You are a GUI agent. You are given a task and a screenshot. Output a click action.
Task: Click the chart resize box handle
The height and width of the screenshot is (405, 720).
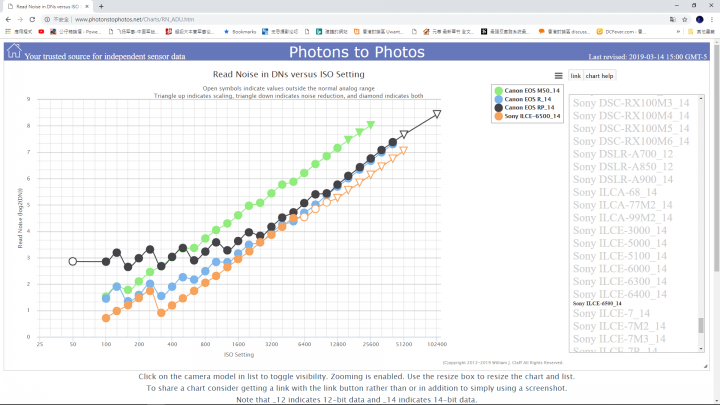coord(705,366)
